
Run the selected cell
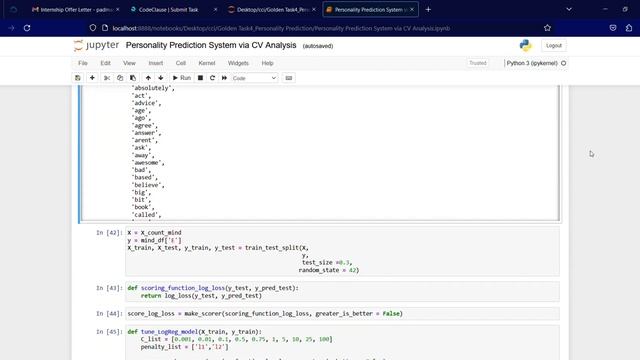[182, 78]
